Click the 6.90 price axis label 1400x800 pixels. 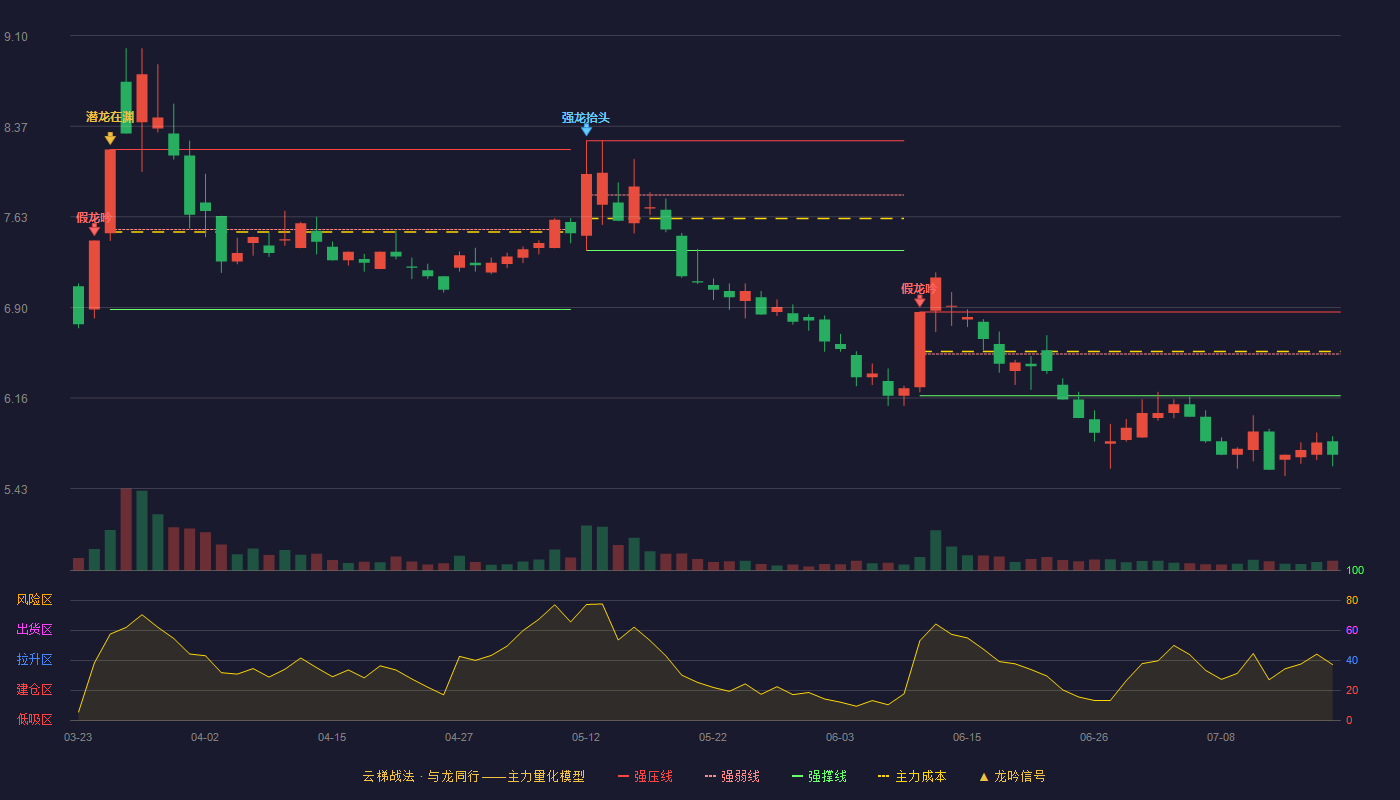click(x=16, y=309)
